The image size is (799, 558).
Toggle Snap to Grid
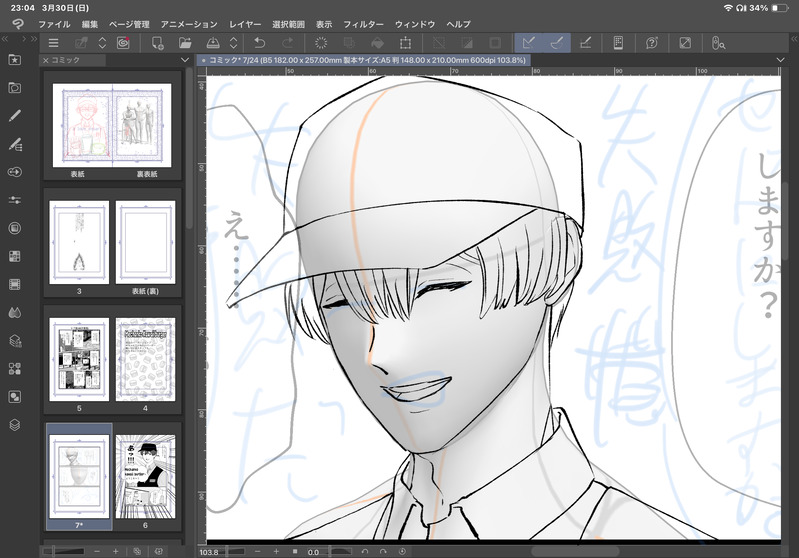coord(585,43)
